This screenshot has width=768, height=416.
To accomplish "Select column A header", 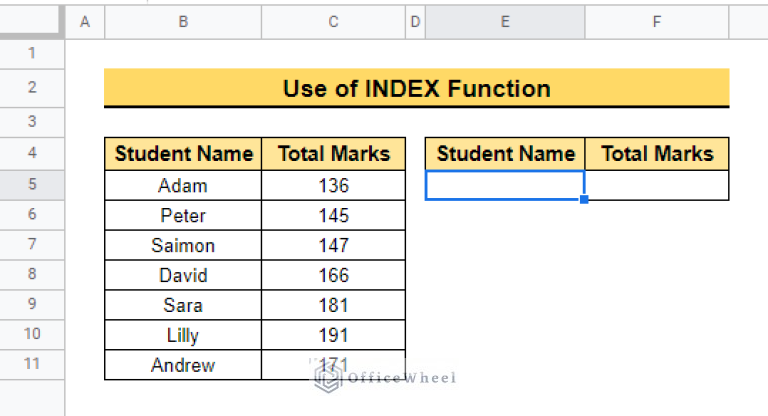I will (85, 22).
